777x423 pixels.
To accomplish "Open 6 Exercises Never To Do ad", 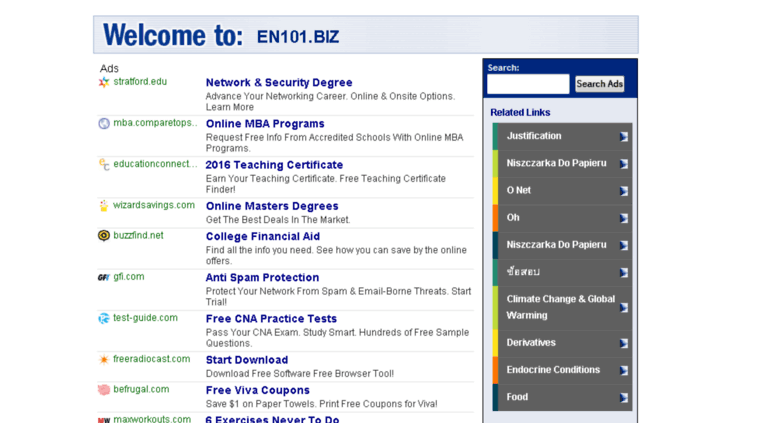I will (272, 419).
